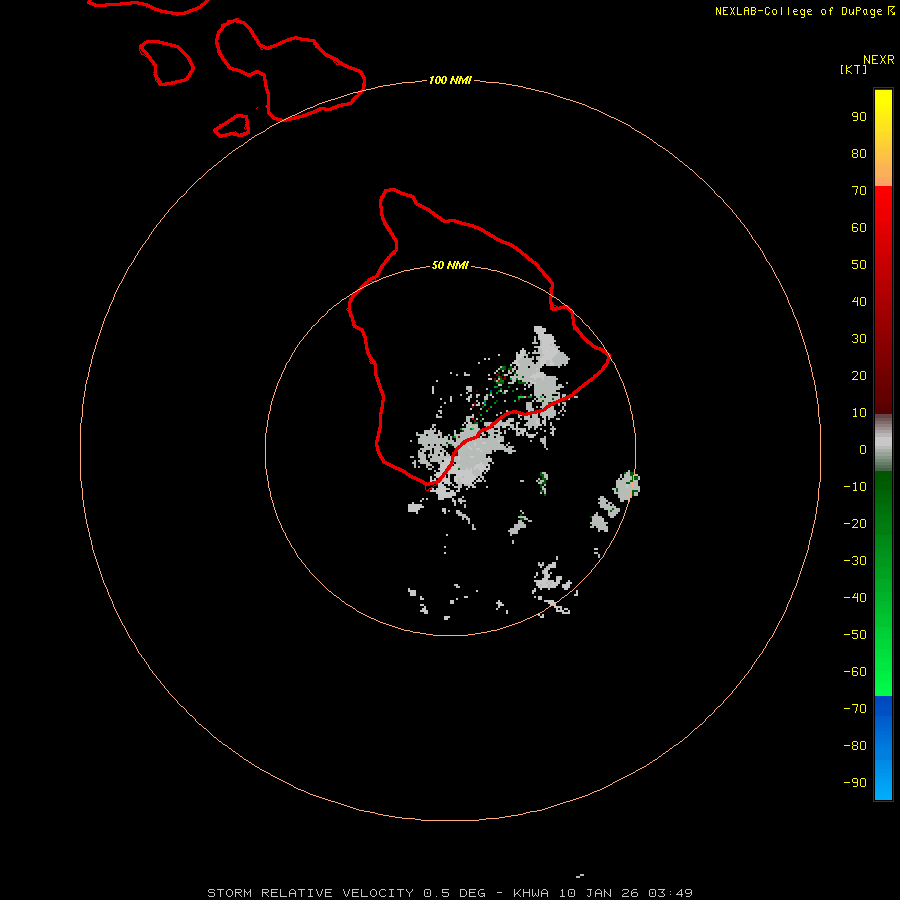
Task: Click the [KT] units label
Action: point(854,69)
